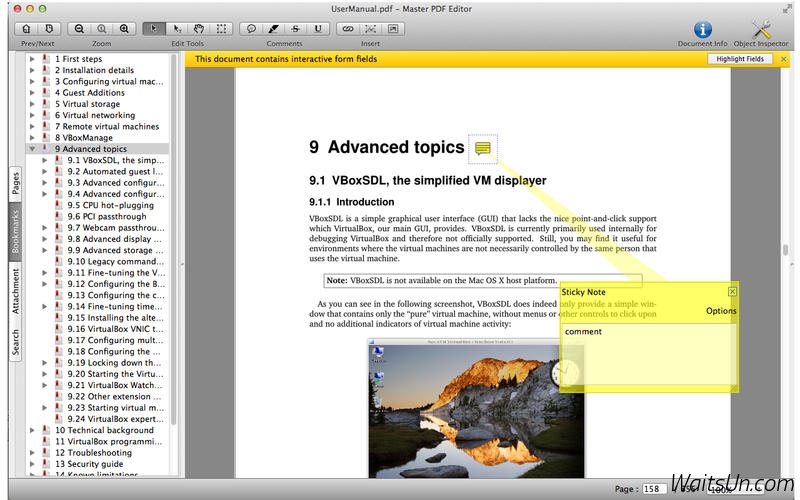Select the dotted rectangle area-select tool
The width and height of the screenshot is (800, 500).
pyautogui.click(x=221, y=29)
